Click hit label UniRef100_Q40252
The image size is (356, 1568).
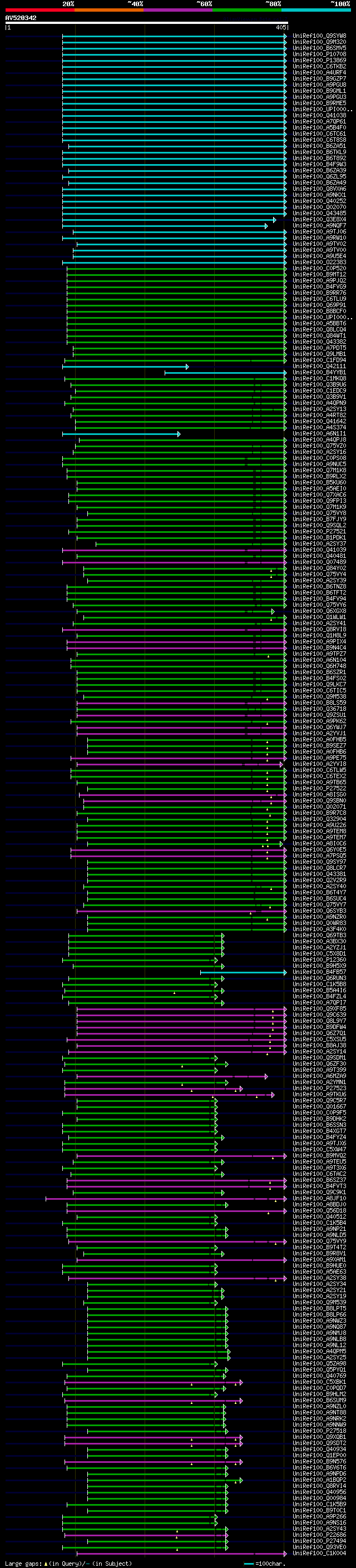click(319, 201)
